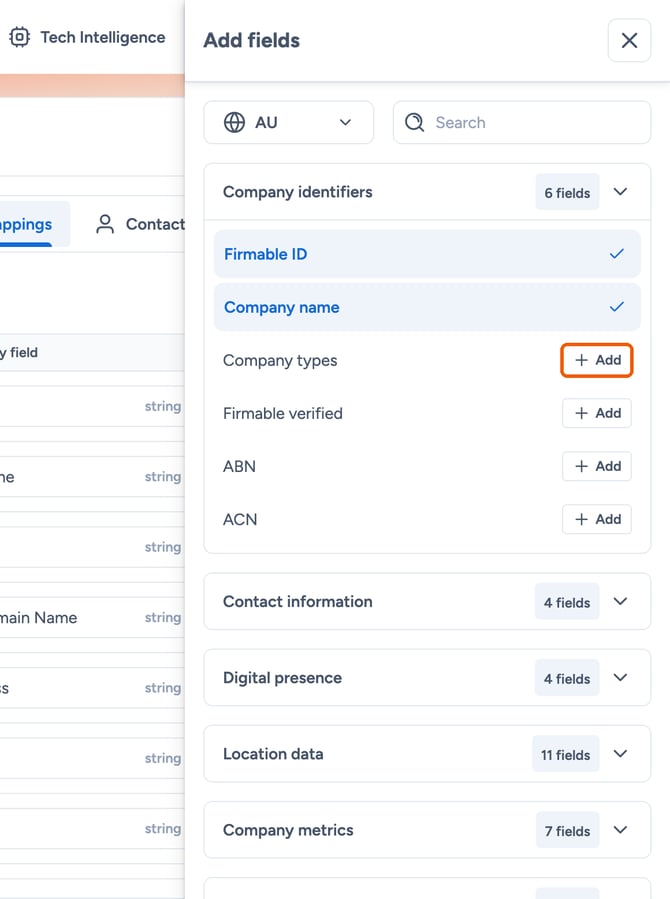670x899 pixels.
Task: Click the globe icon beside AU
Action: pos(234,122)
